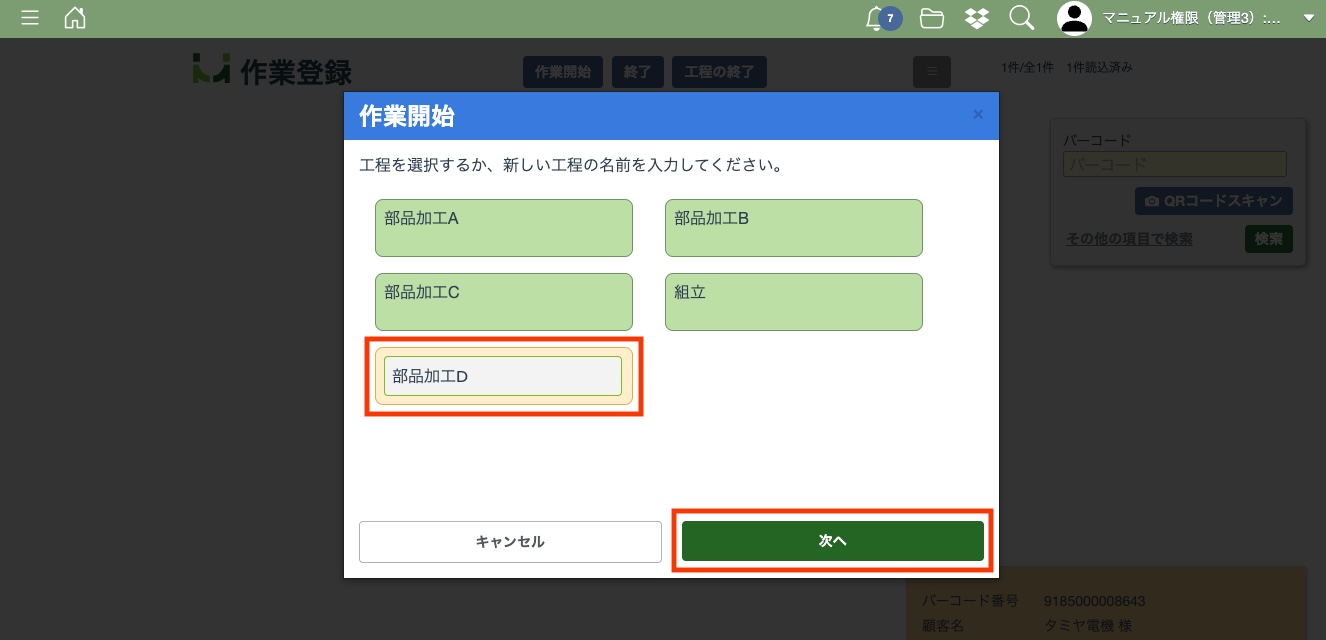Viewport: 1326px width, 640px height.
Task: Expand the user account dropdown arrow
Action: 1308,18
